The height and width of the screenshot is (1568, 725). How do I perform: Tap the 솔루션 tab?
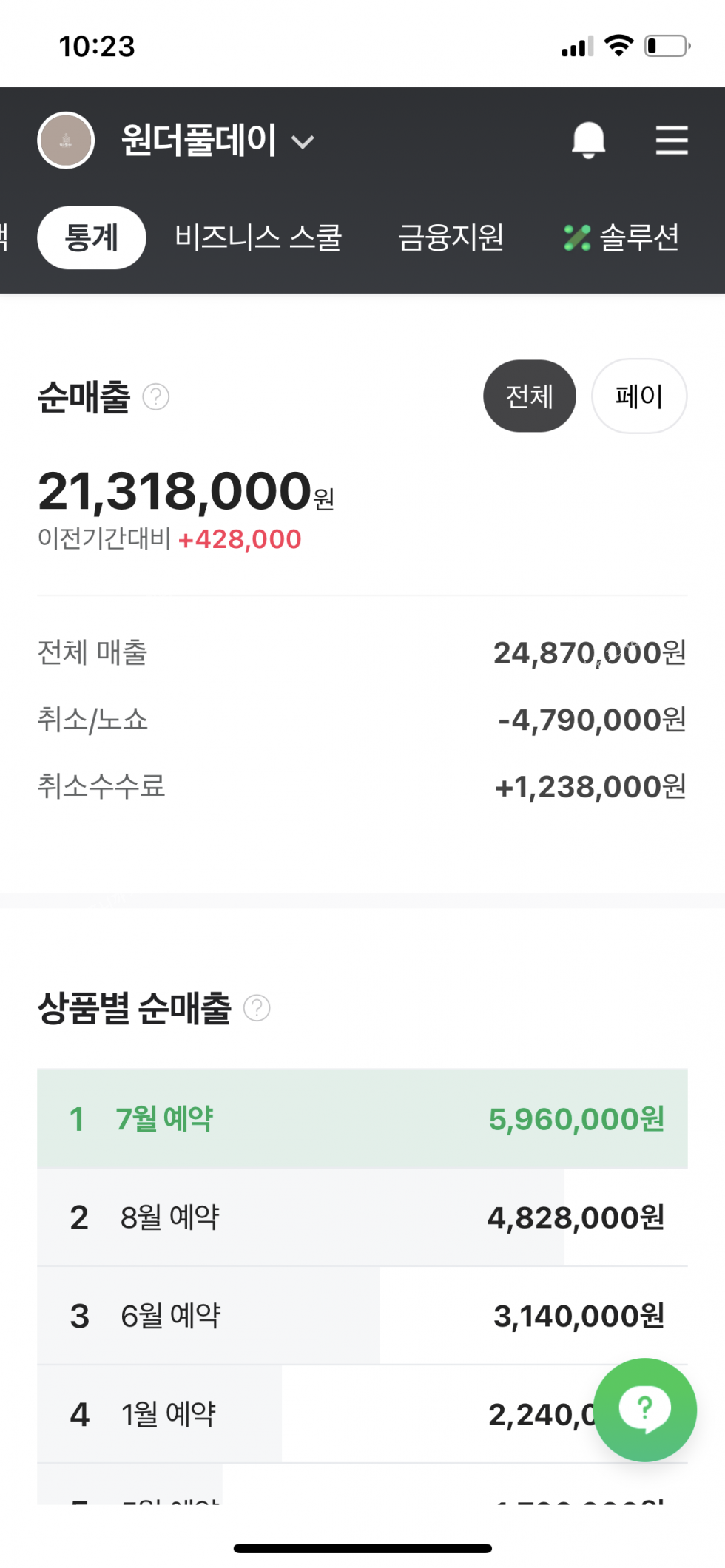coord(621,237)
